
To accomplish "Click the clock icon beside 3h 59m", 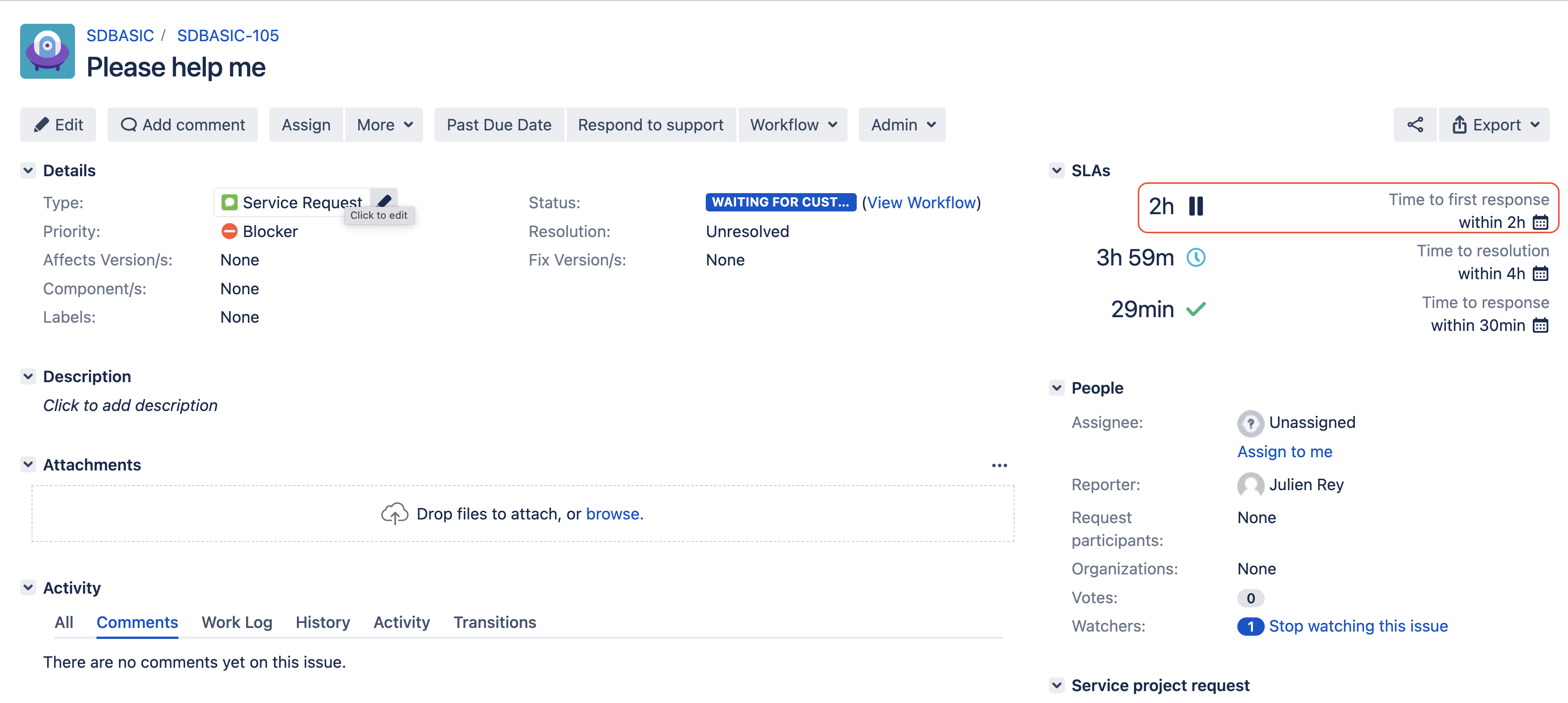I will pos(1196,258).
